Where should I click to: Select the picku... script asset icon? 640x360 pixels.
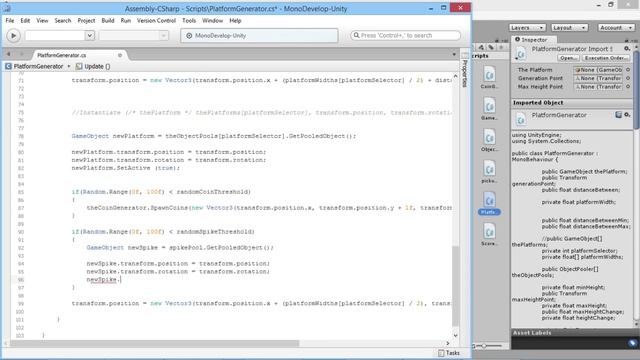[x=489, y=169]
